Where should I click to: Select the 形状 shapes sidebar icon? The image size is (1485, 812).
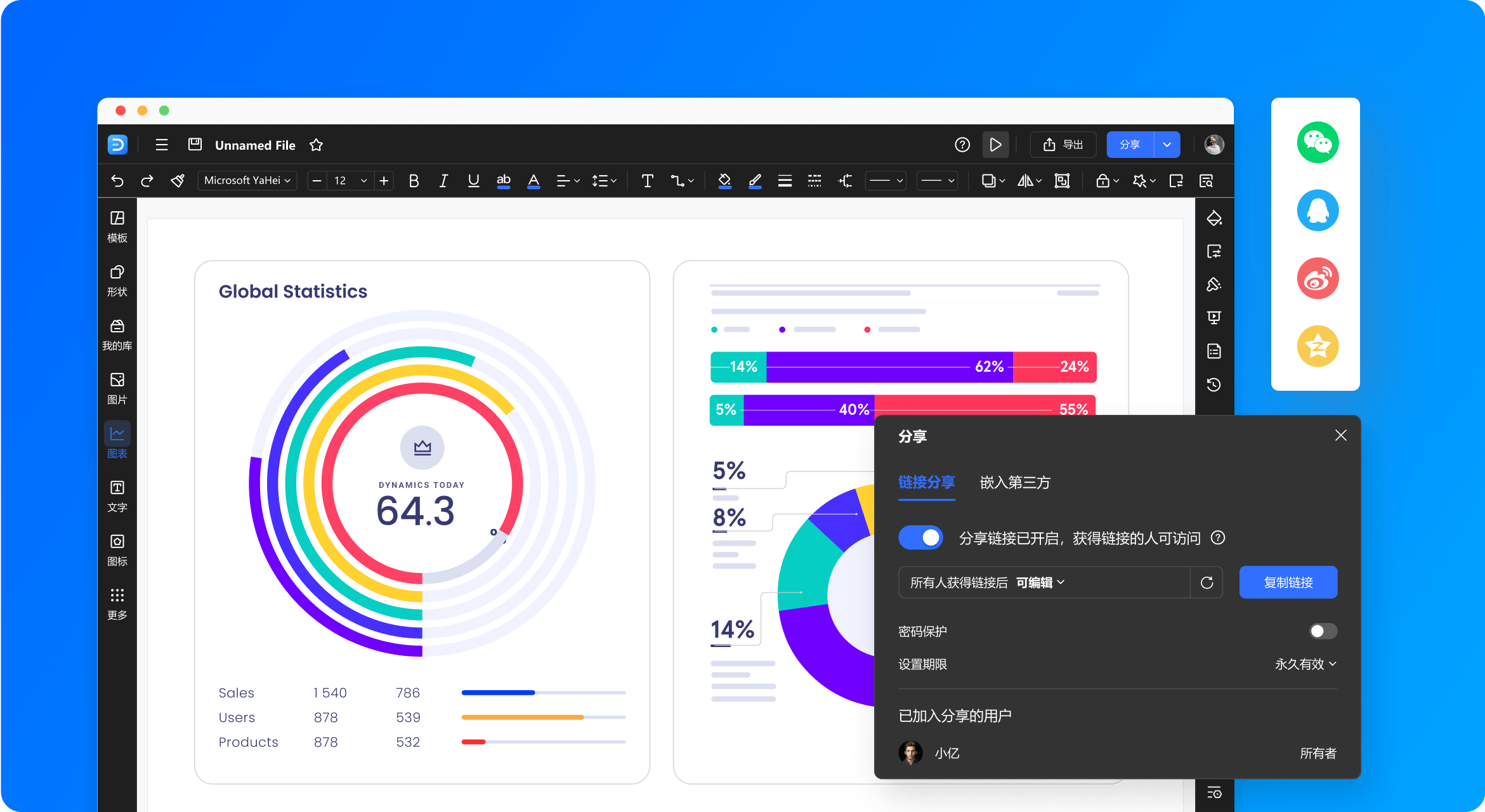[117, 280]
